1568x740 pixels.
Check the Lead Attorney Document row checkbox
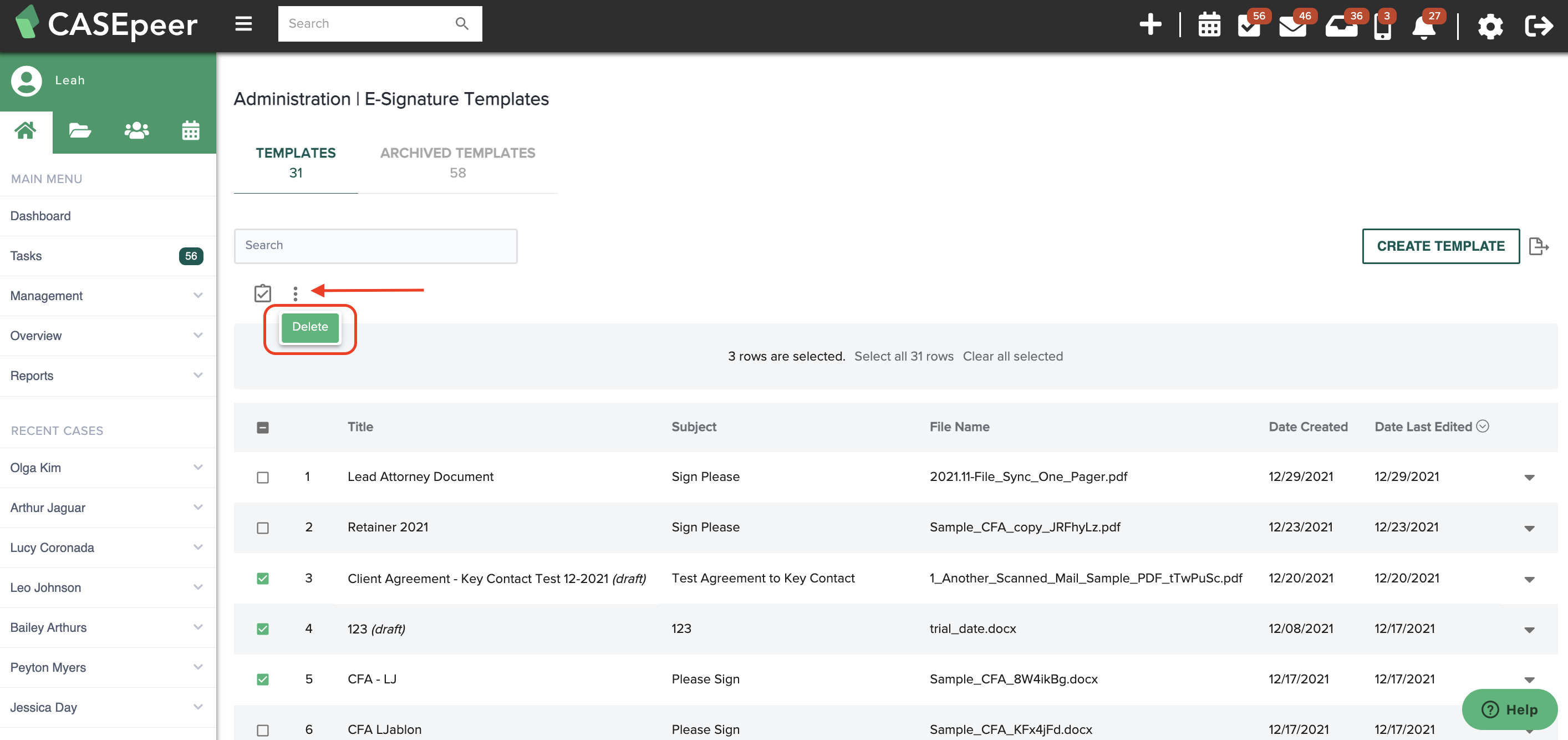tap(262, 478)
